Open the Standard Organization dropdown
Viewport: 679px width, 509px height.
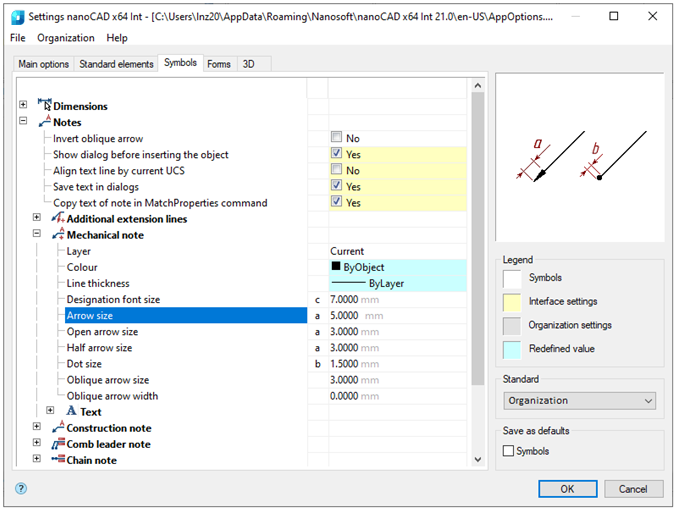(x=579, y=400)
